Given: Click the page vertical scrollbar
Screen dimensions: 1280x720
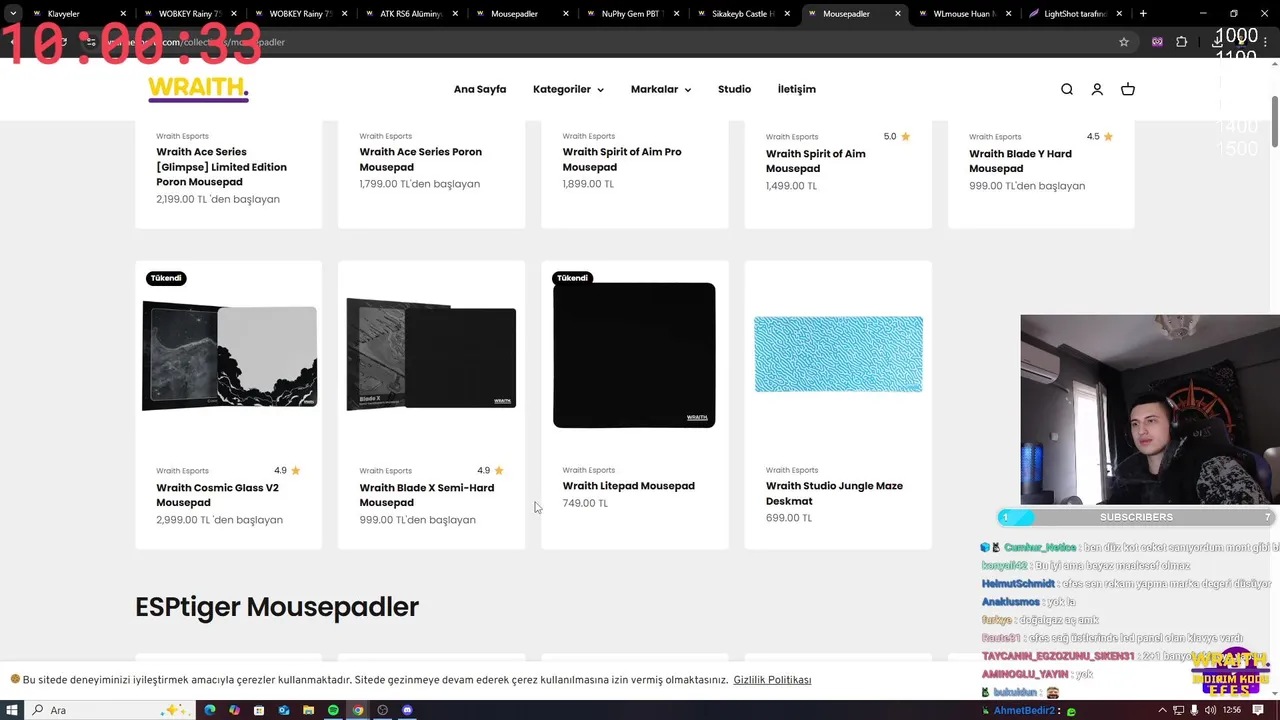Looking at the screenshot, I should [1275, 122].
